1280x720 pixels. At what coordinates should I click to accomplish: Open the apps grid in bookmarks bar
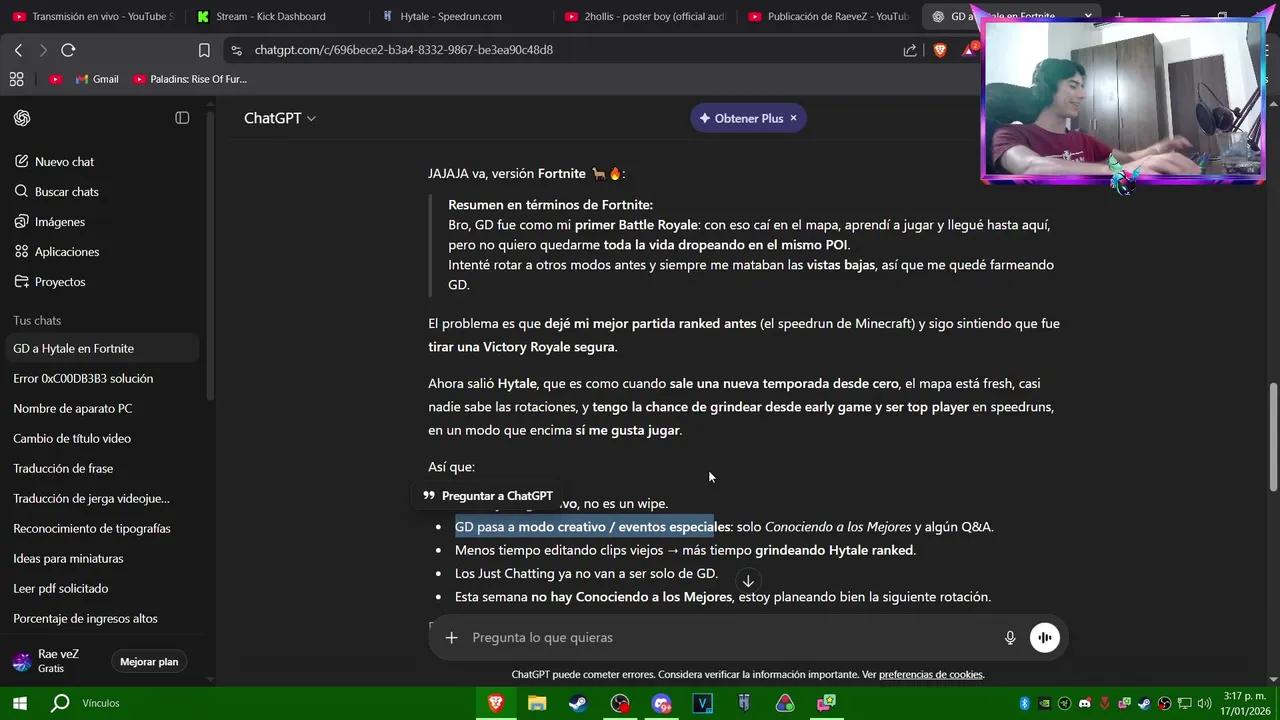pos(16,79)
